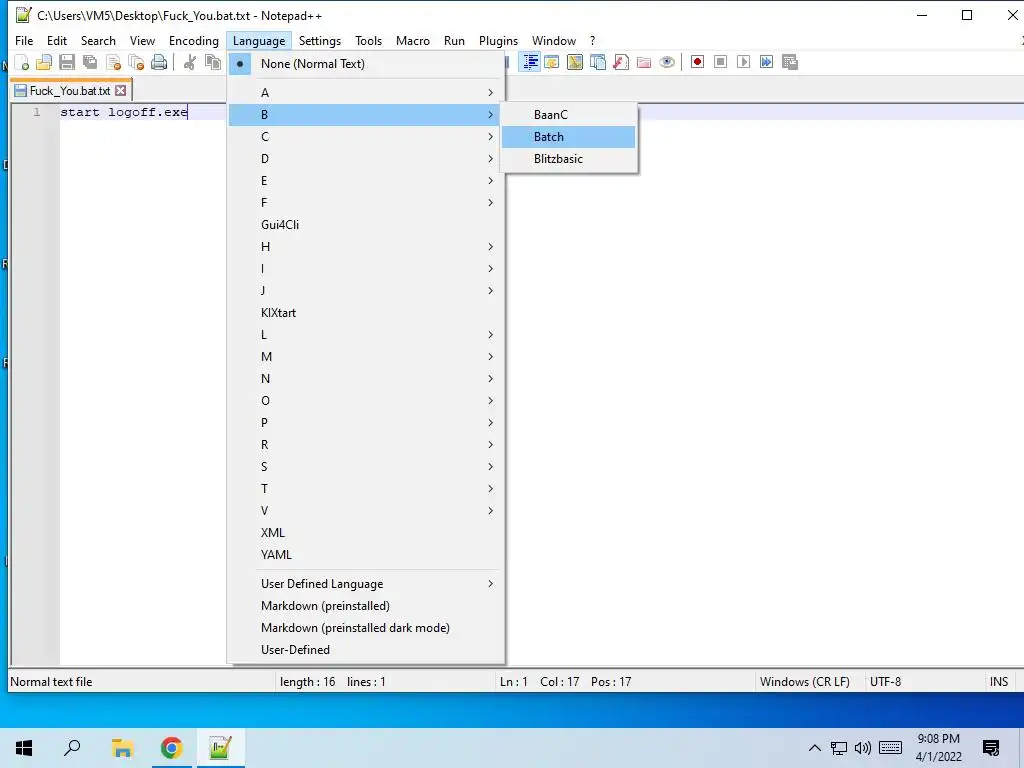Open File Explorer from the taskbar
This screenshot has width=1024, height=768.
pos(122,748)
